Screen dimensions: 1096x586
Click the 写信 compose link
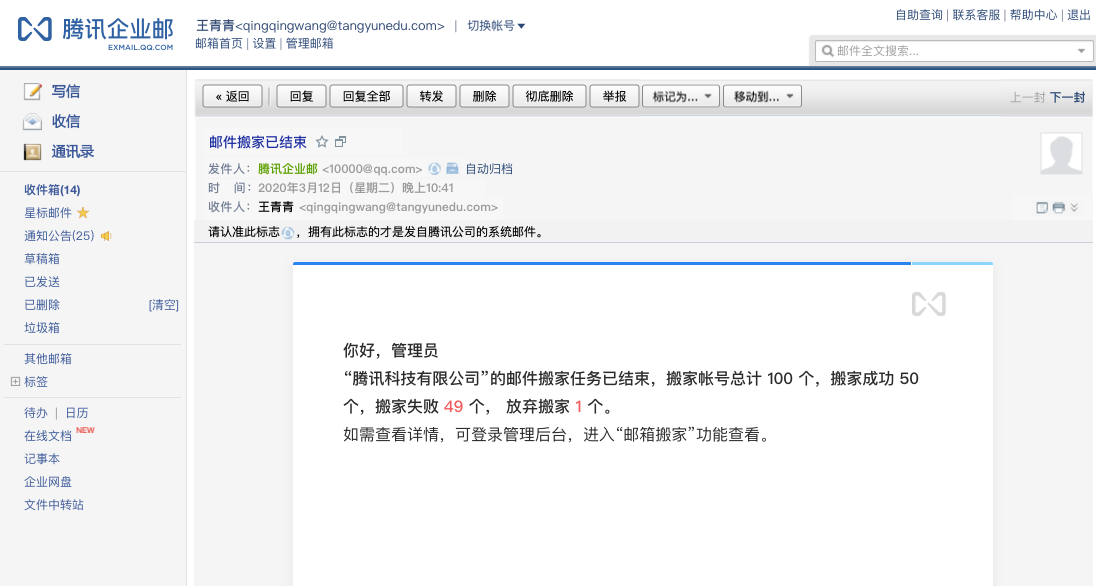[x=66, y=91]
